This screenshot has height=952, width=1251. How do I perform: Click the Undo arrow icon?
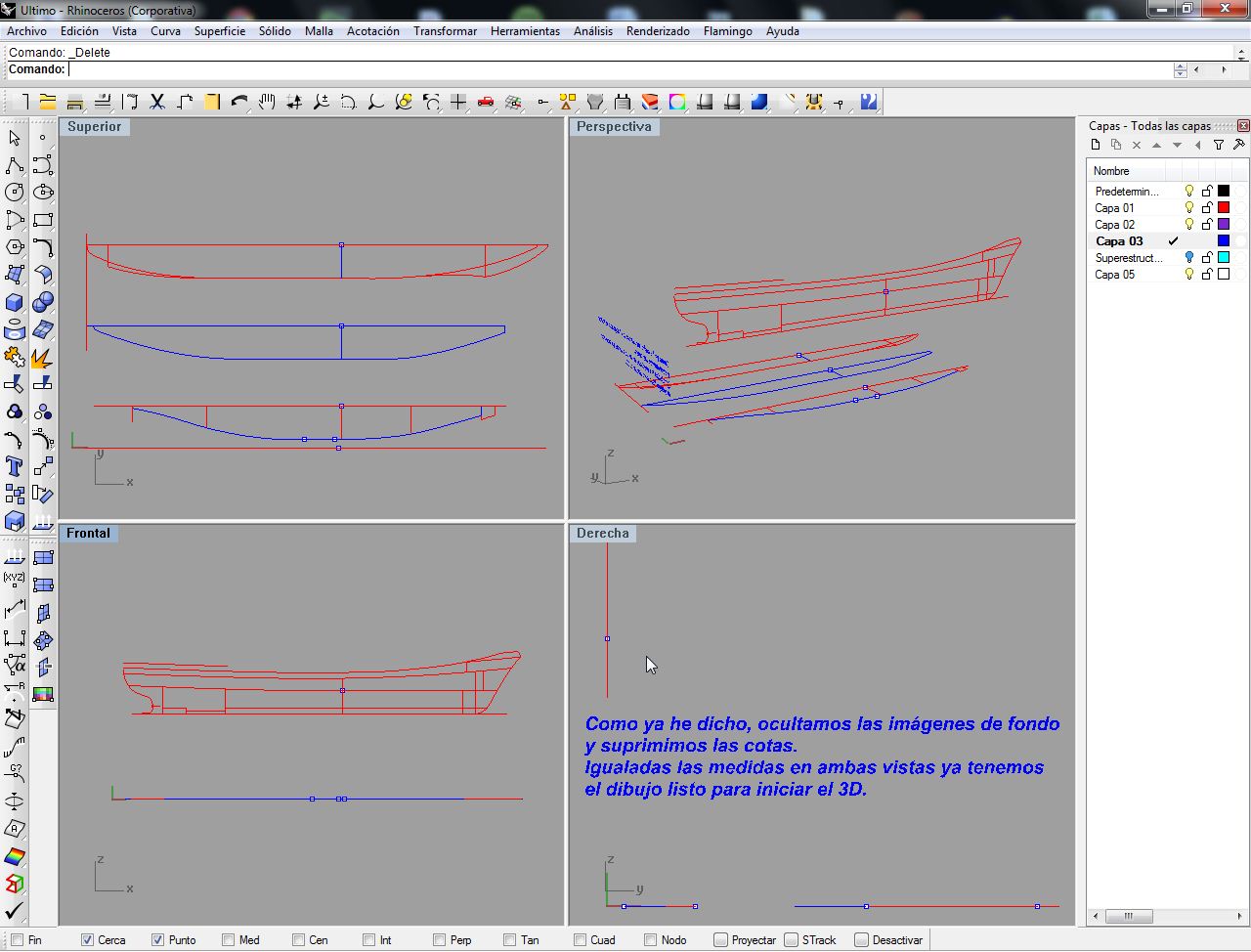[x=239, y=102]
